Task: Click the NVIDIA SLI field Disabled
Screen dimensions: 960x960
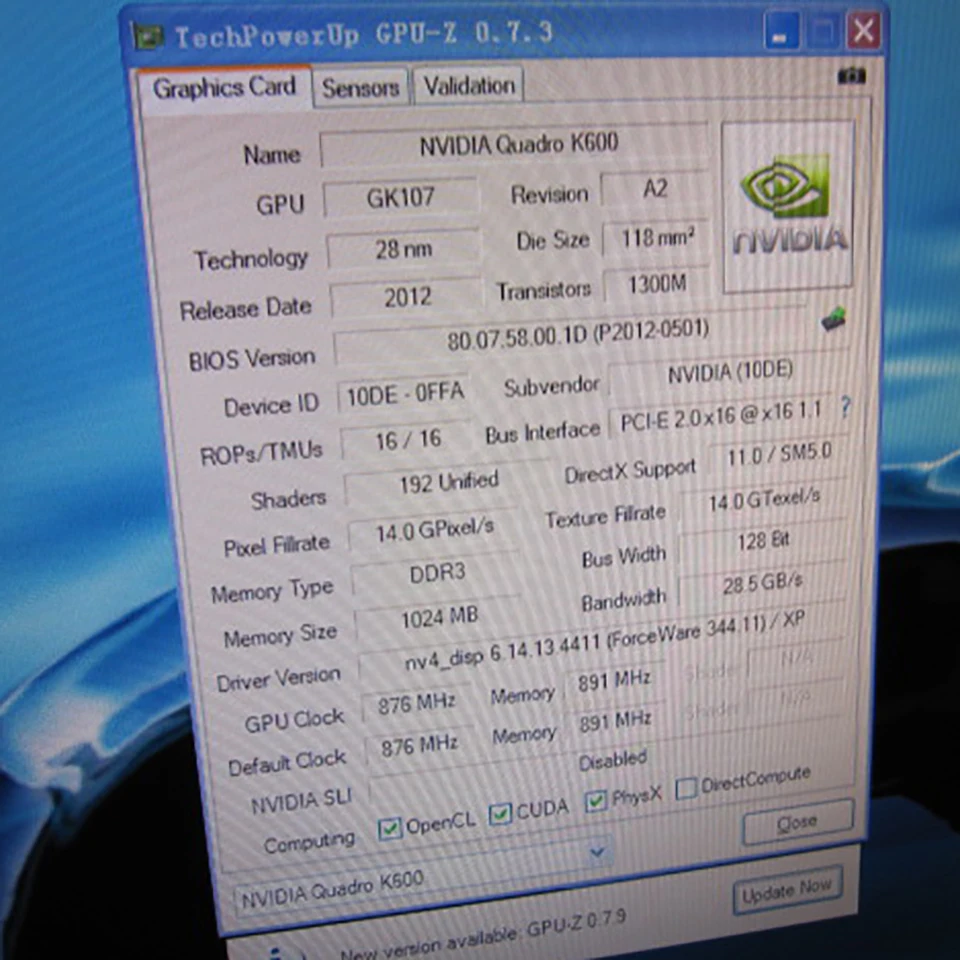Action: pyautogui.click(x=611, y=760)
